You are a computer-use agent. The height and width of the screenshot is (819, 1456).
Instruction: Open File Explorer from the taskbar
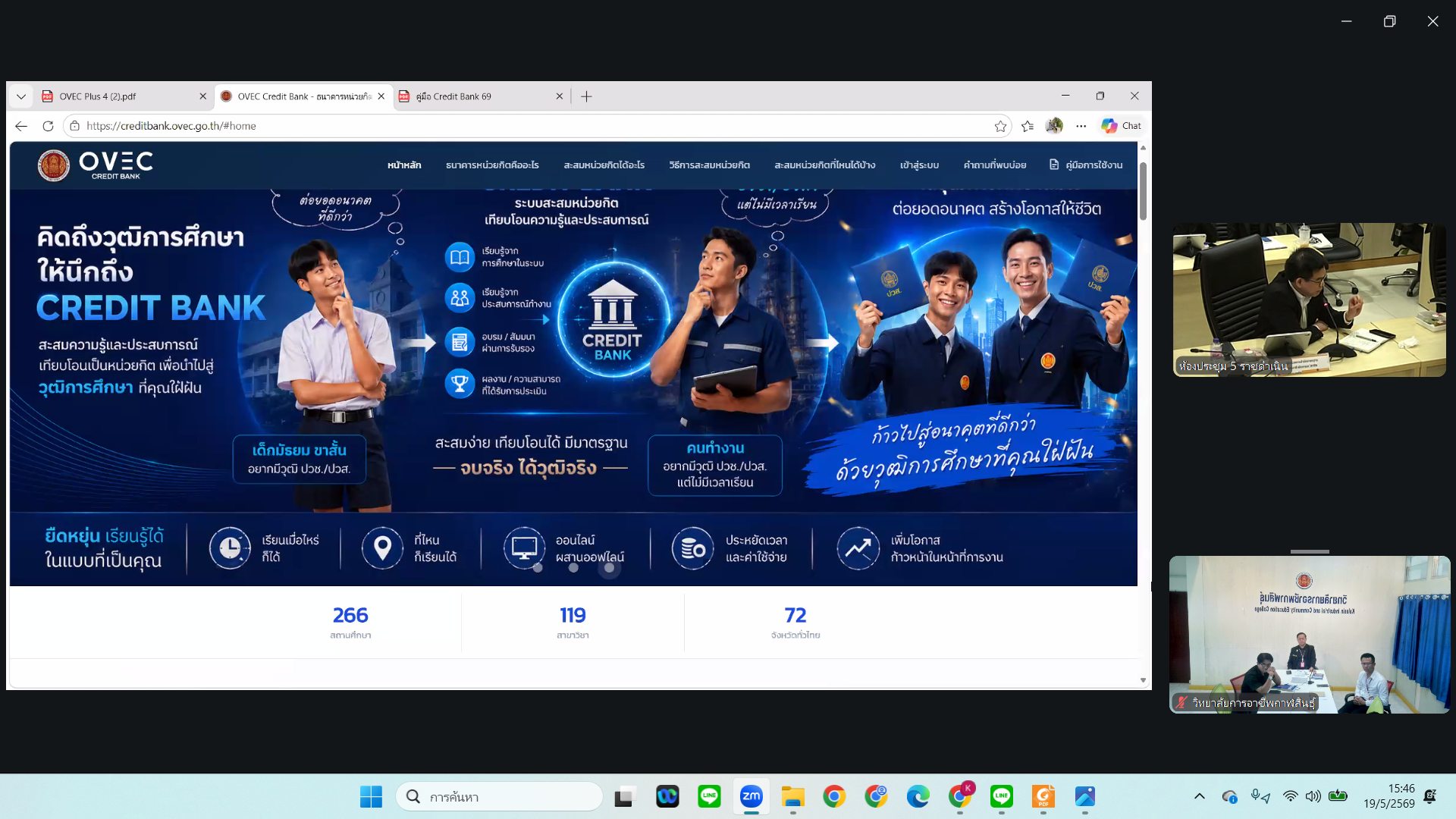pyautogui.click(x=793, y=797)
